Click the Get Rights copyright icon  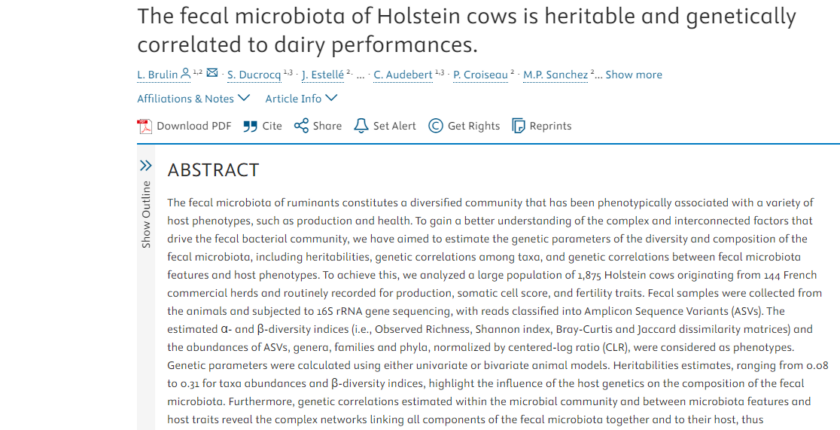(436, 126)
